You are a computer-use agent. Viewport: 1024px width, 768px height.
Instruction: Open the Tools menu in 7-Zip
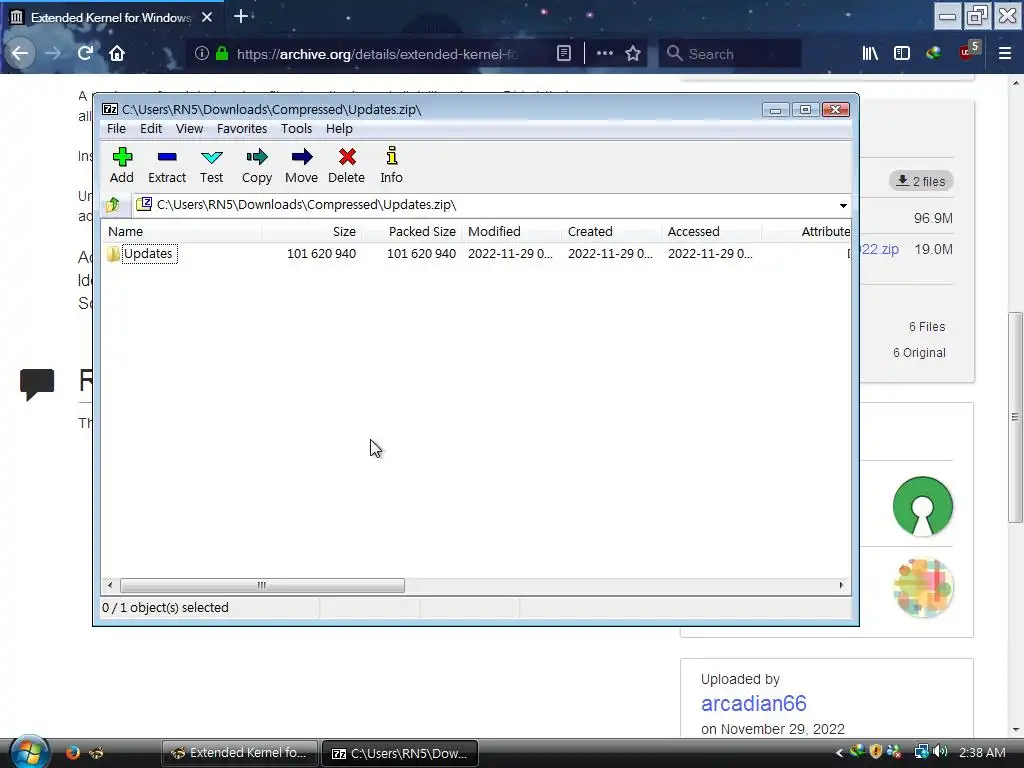(x=296, y=129)
